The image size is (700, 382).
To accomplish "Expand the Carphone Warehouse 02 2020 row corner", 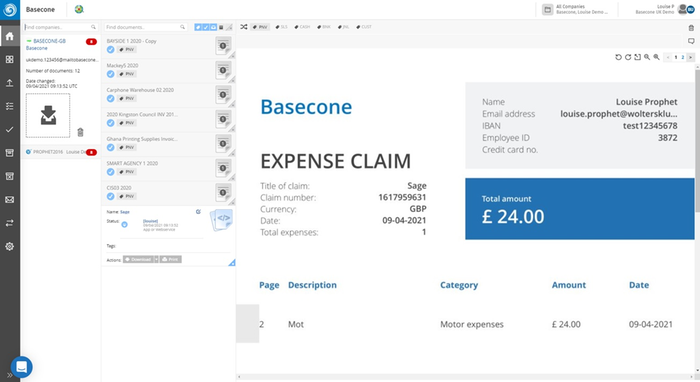I will point(232,104).
